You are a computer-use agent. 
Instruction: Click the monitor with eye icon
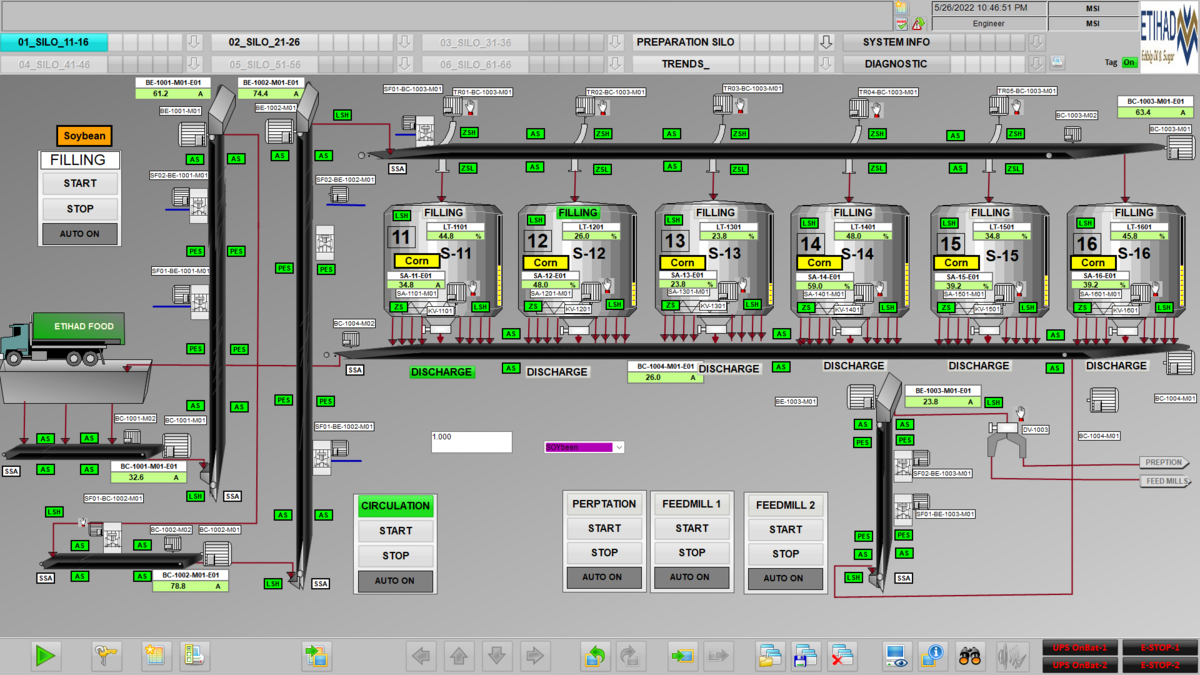(896, 656)
